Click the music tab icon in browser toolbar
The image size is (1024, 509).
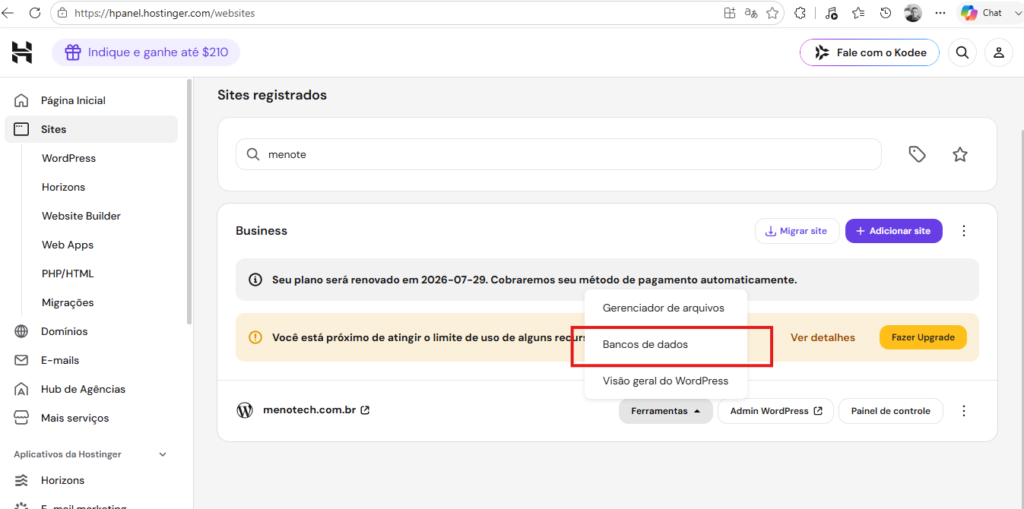[831, 12]
